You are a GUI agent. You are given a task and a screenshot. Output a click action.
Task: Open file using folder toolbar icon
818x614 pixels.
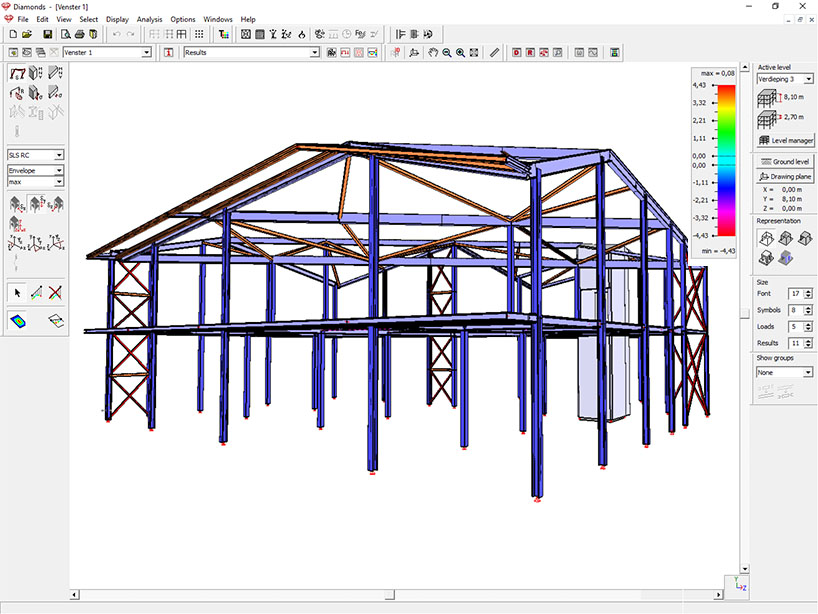point(27,34)
